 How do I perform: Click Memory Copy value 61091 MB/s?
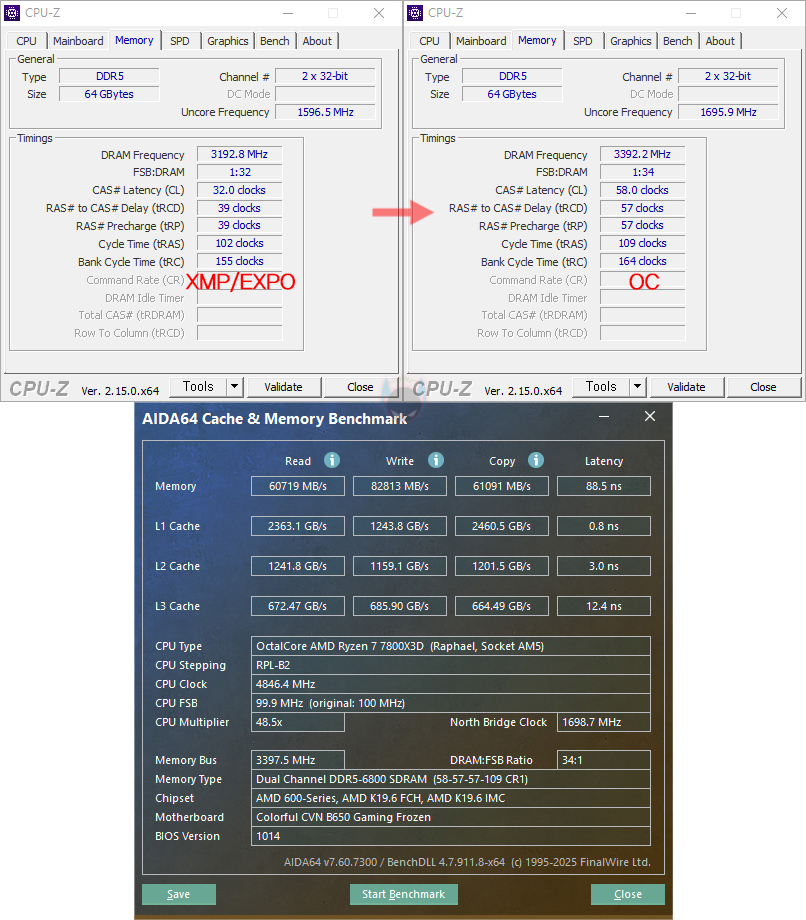pos(502,486)
